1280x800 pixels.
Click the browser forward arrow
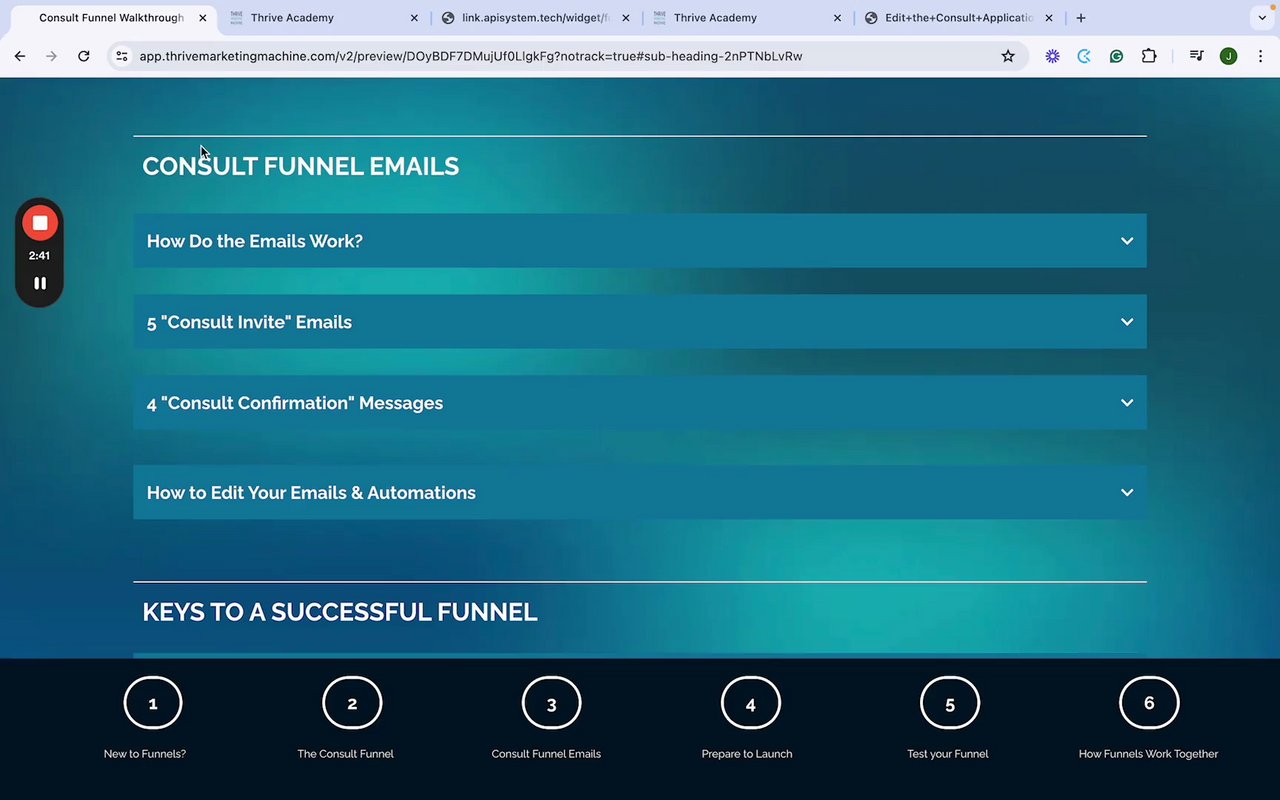[52, 56]
